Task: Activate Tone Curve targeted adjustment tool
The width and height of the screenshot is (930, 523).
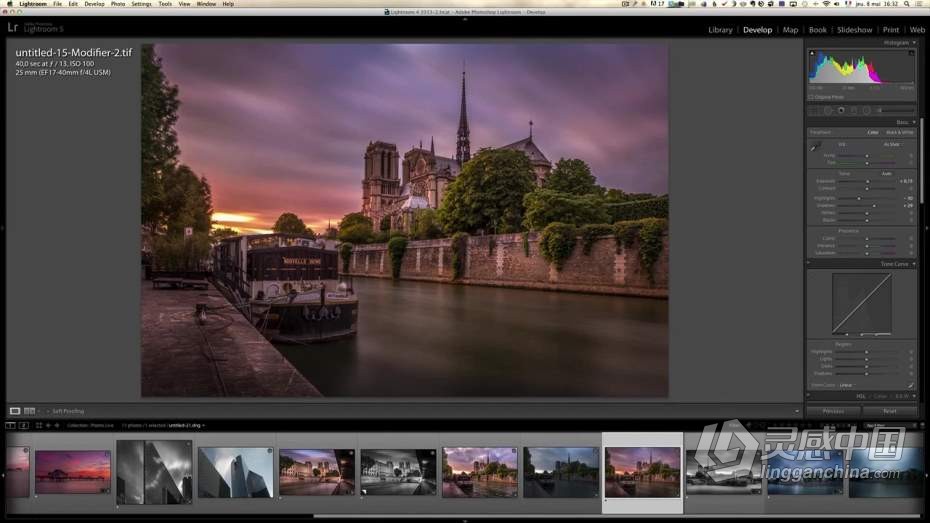Action: pyautogui.click(x=814, y=274)
